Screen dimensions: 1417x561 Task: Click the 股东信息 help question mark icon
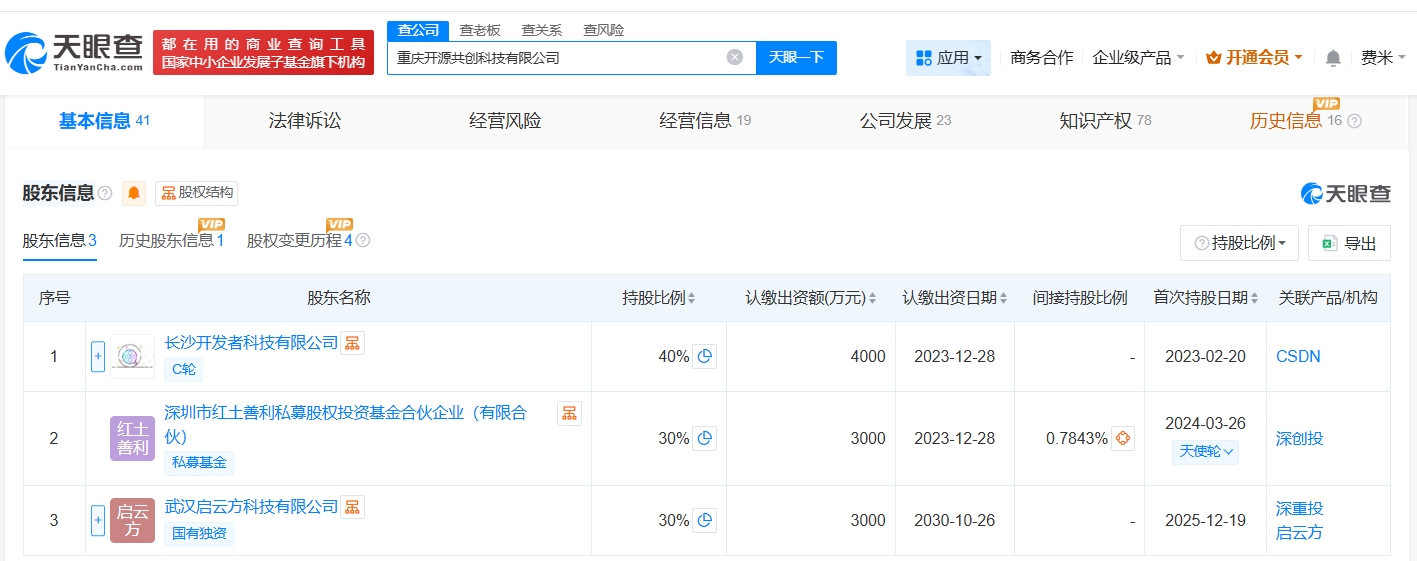pos(105,193)
